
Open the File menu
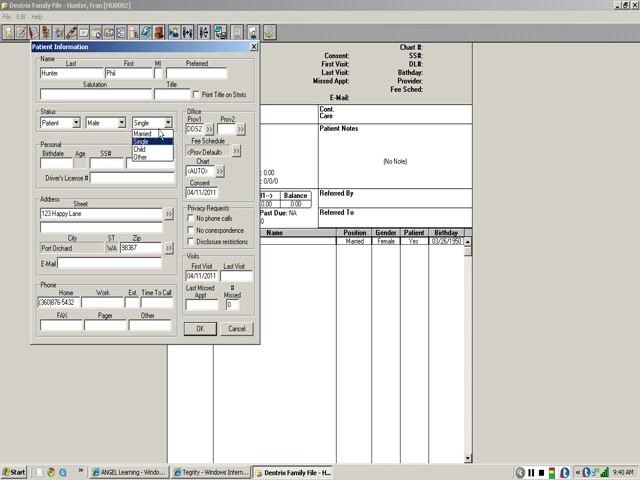tap(7, 17)
